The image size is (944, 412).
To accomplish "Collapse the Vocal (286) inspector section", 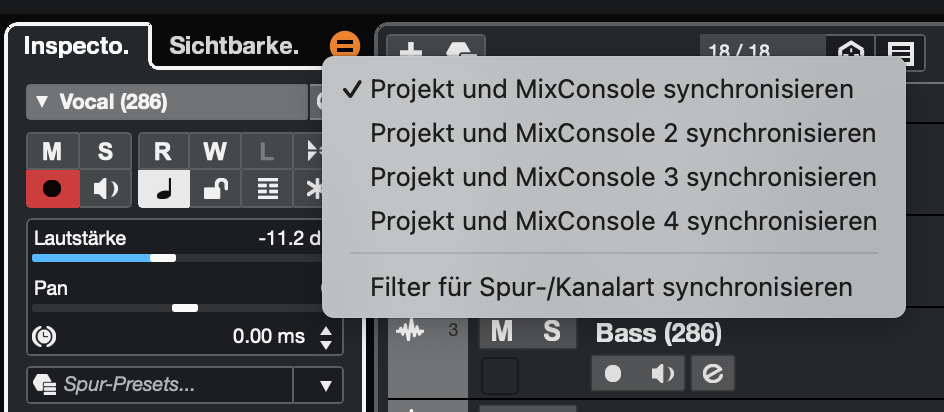I will click(42, 102).
